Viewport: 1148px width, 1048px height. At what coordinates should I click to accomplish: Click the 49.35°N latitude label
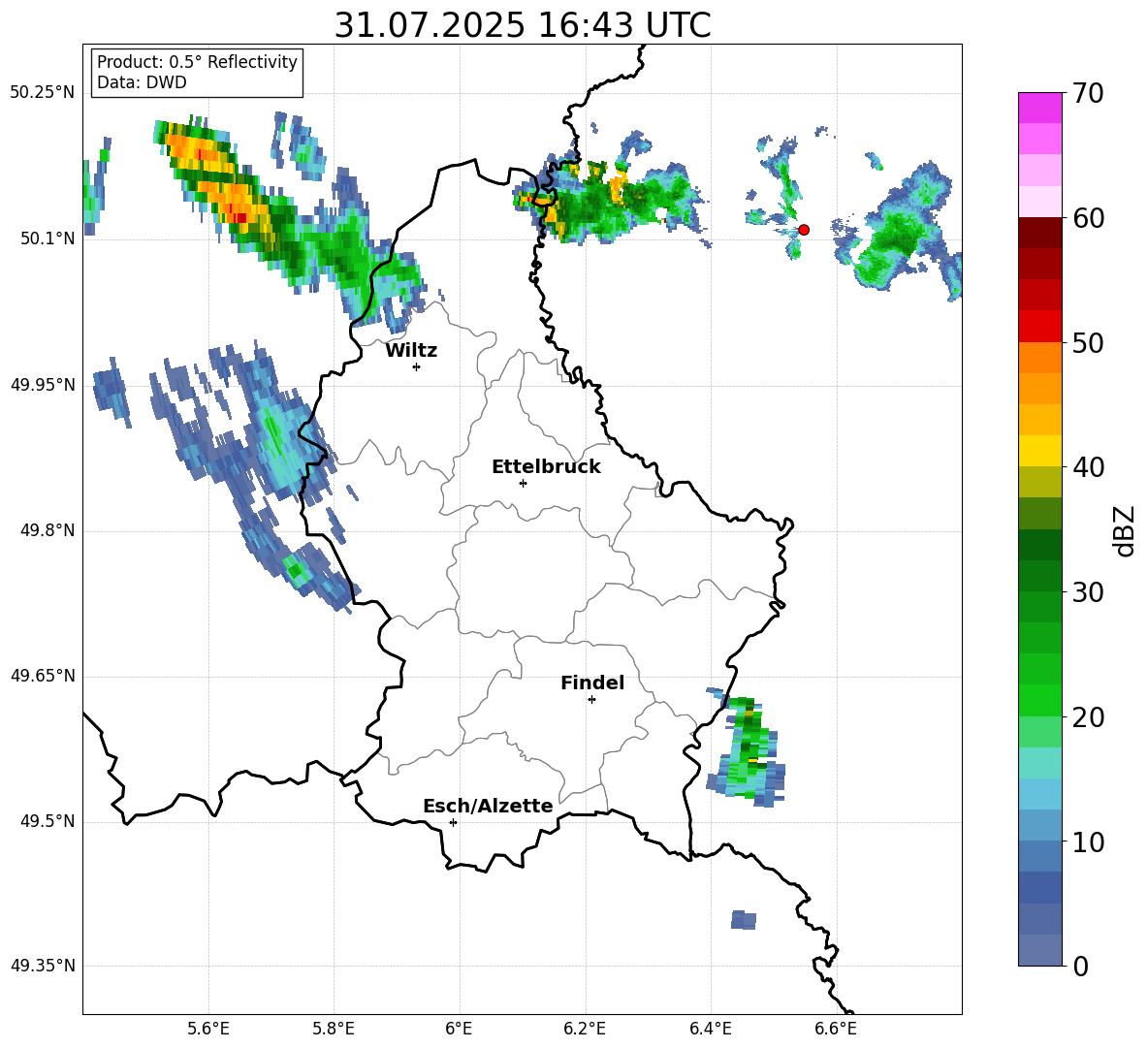(43, 966)
